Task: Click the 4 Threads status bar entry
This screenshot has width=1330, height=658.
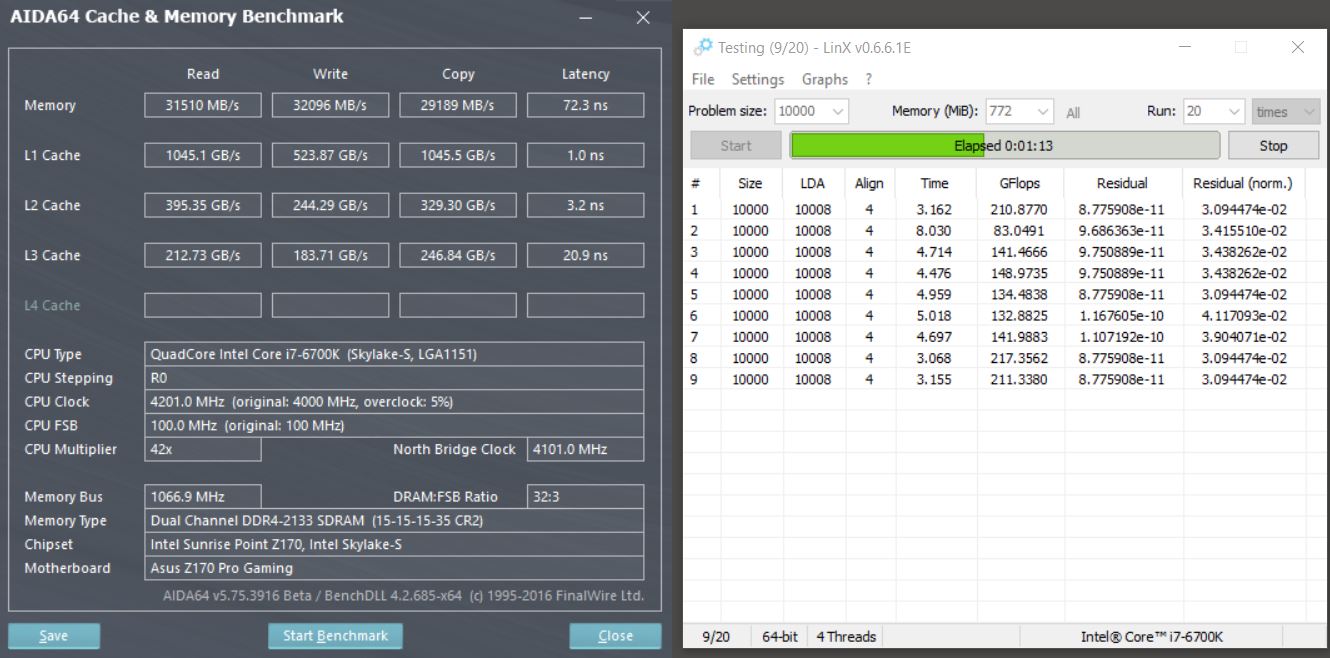Action: 846,637
